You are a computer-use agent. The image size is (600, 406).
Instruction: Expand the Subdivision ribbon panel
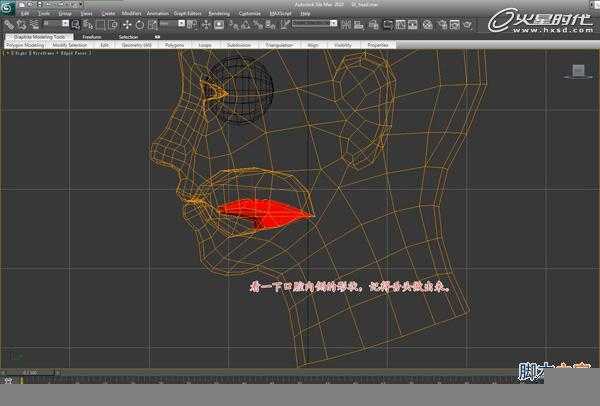[239, 45]
